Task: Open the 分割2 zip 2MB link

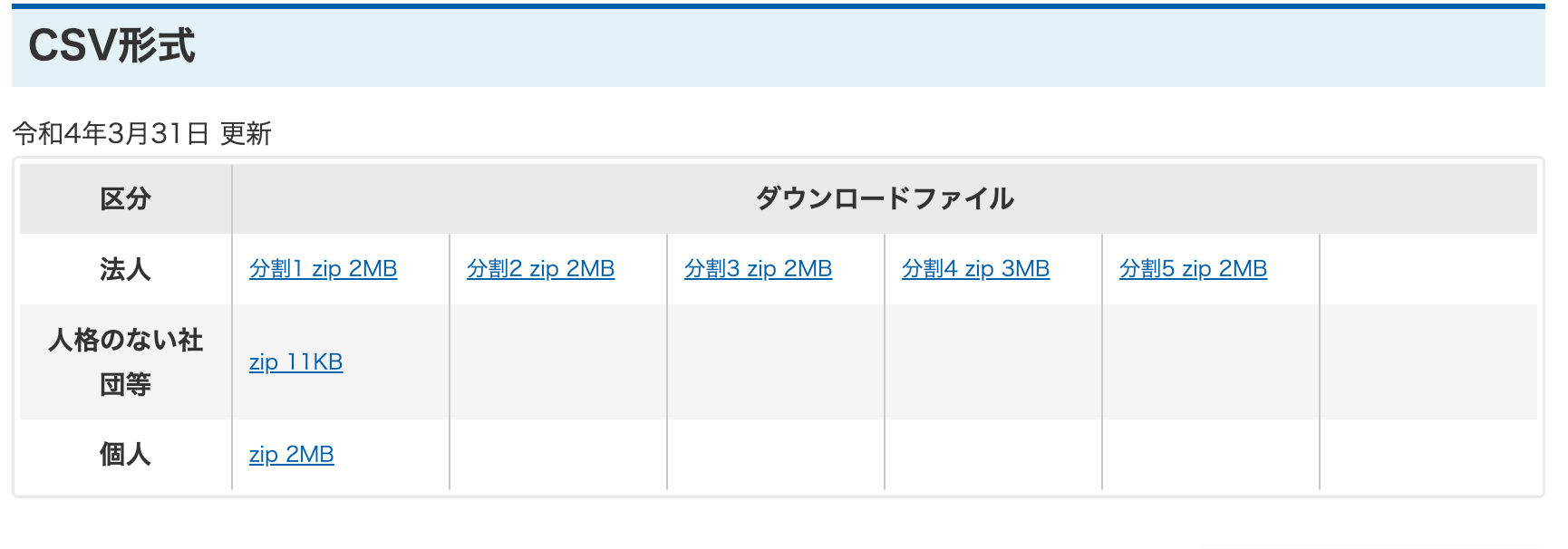Action: coord(540,269)
